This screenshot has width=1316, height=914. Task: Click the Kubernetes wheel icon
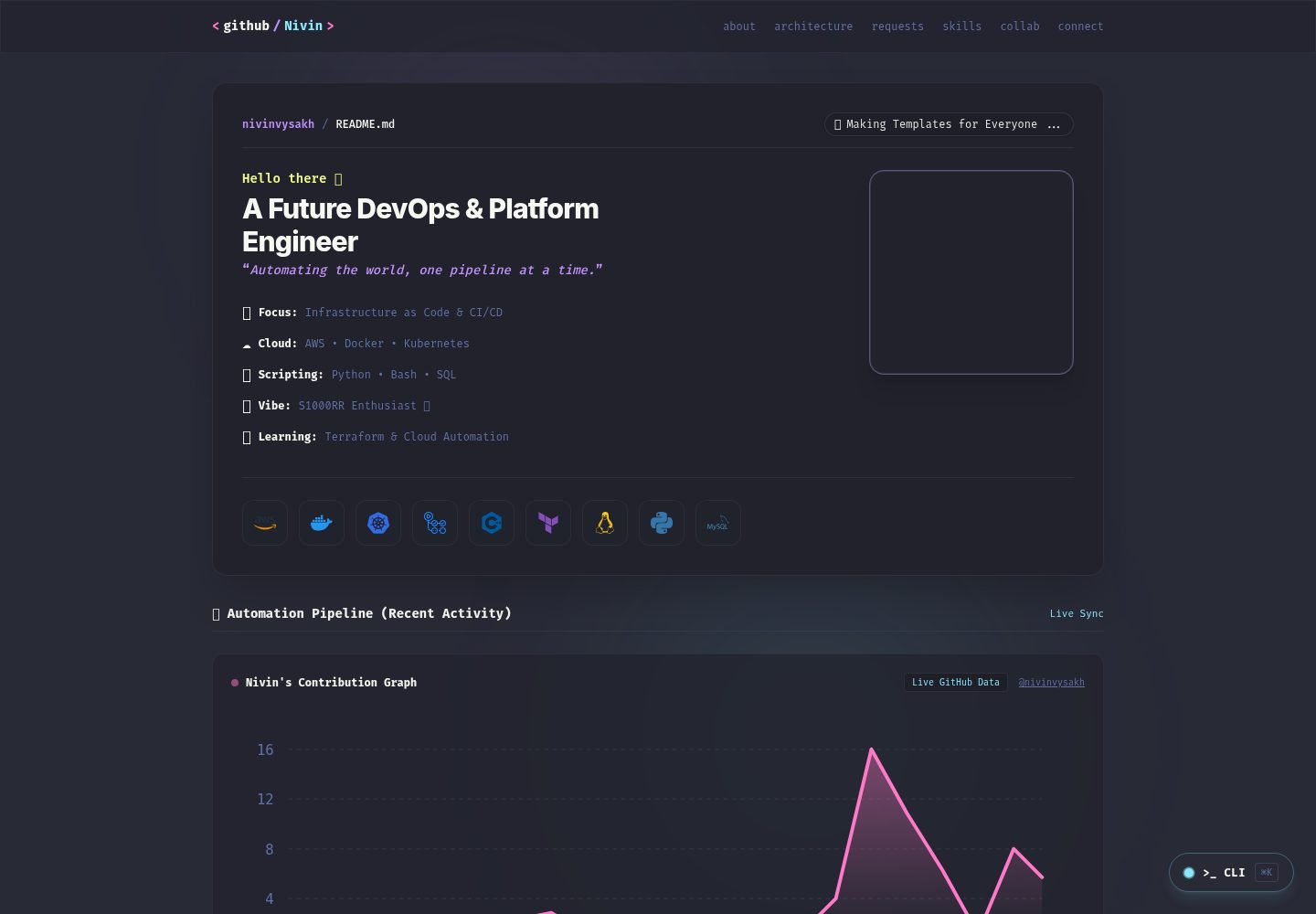pos(378,523)
